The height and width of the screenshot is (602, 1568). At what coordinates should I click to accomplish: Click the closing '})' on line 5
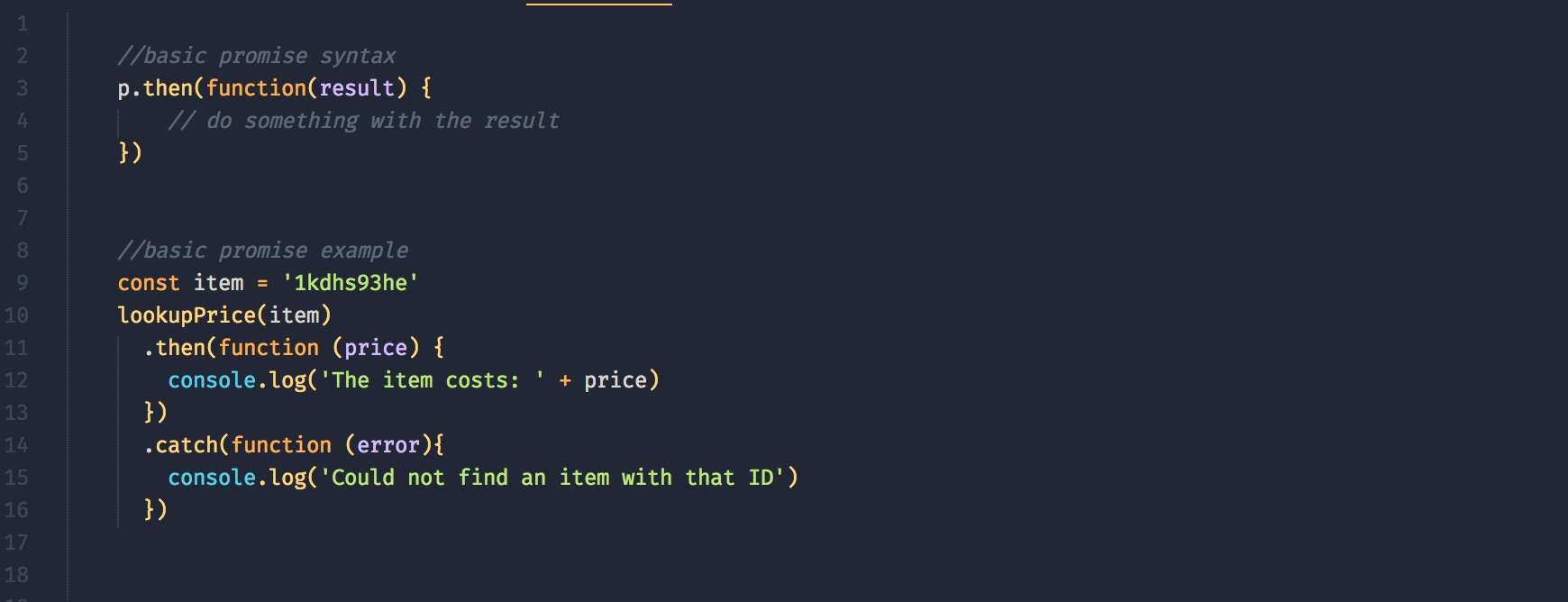[131, 153]
